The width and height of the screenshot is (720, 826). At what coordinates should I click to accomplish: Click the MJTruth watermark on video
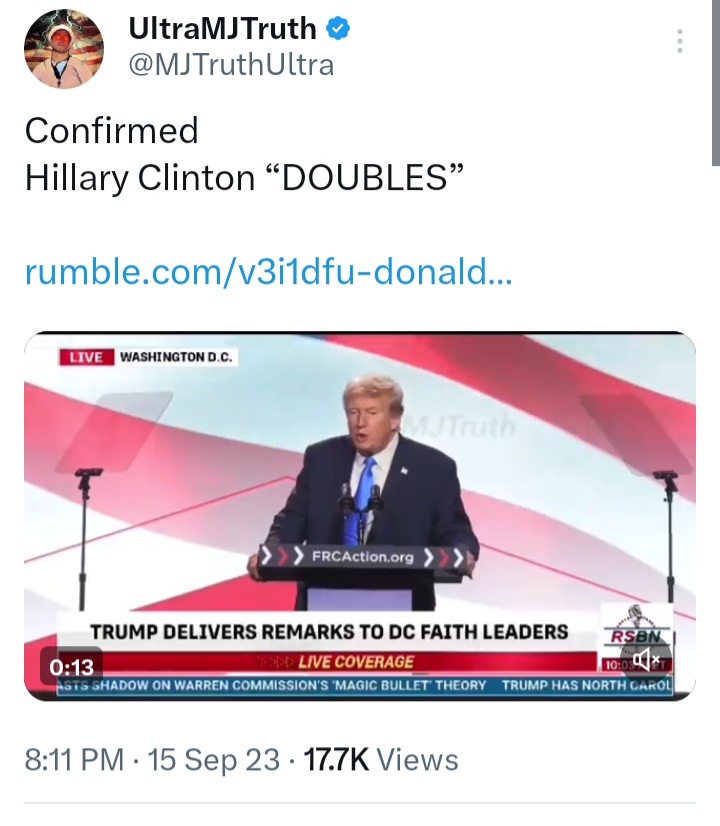(x=461, y=426)
